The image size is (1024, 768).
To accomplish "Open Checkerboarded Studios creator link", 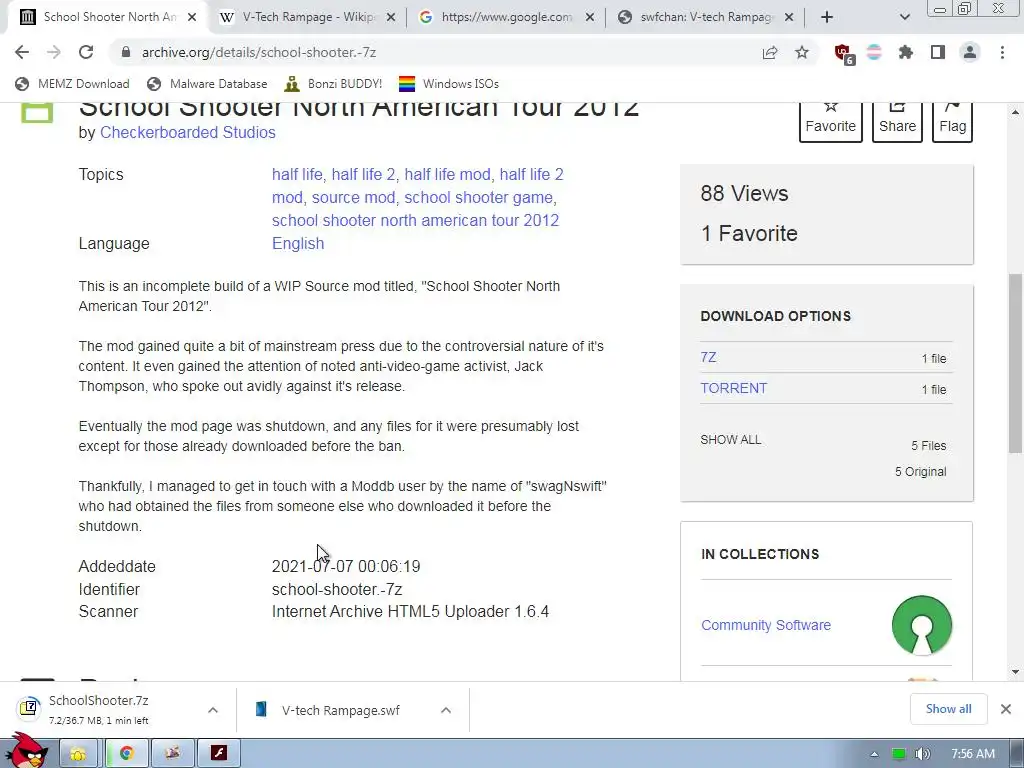I will [x=187, y=133].
